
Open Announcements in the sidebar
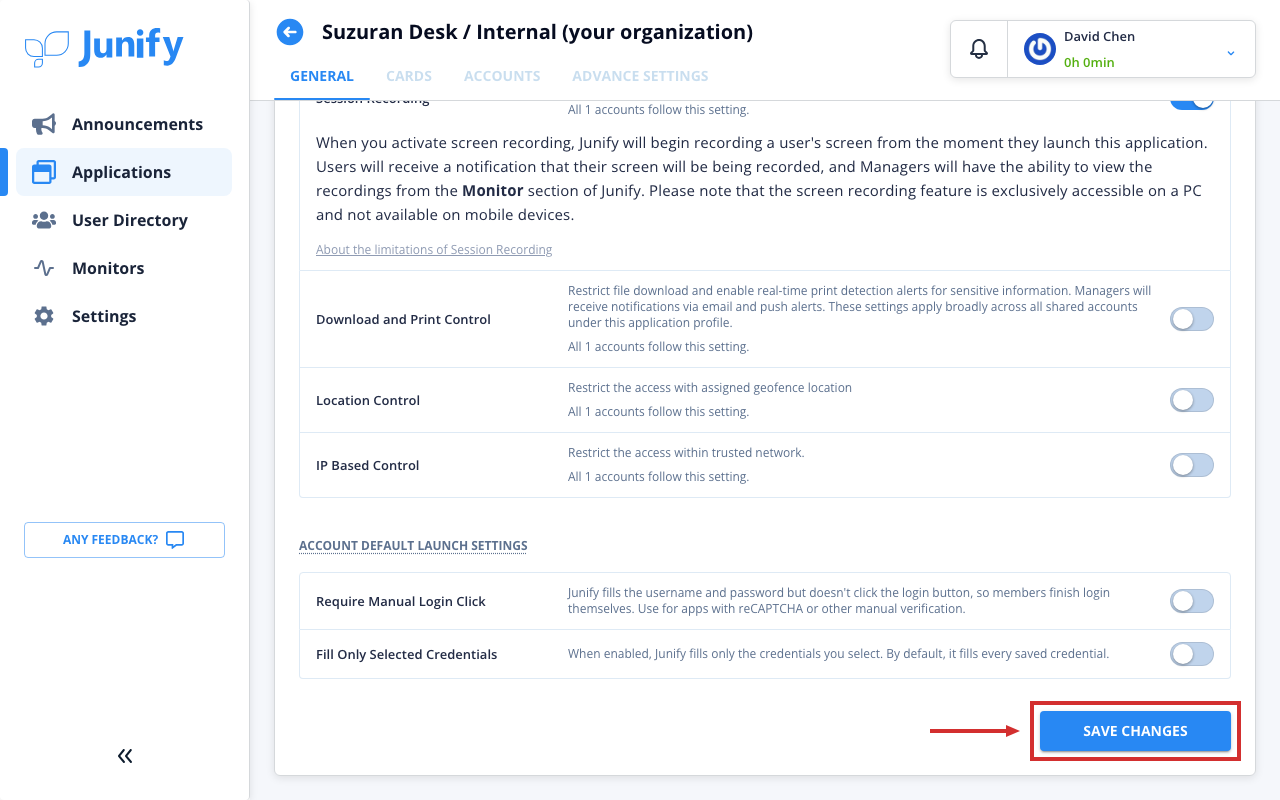(124, 124)
